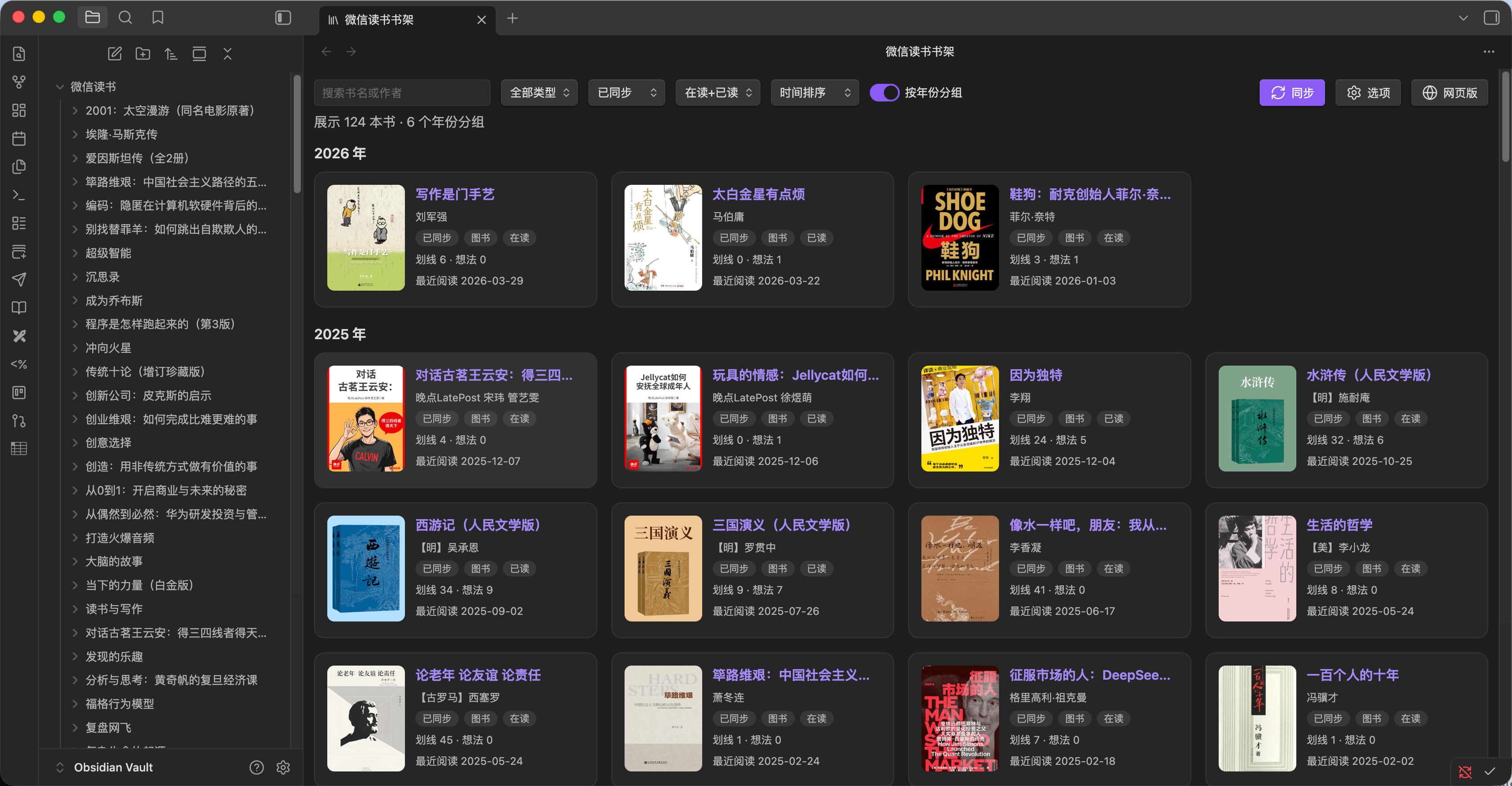Screen dimensions: 1512x786
Task: Focus the 搜索书名或作者 search field
Action: [402, 93]
